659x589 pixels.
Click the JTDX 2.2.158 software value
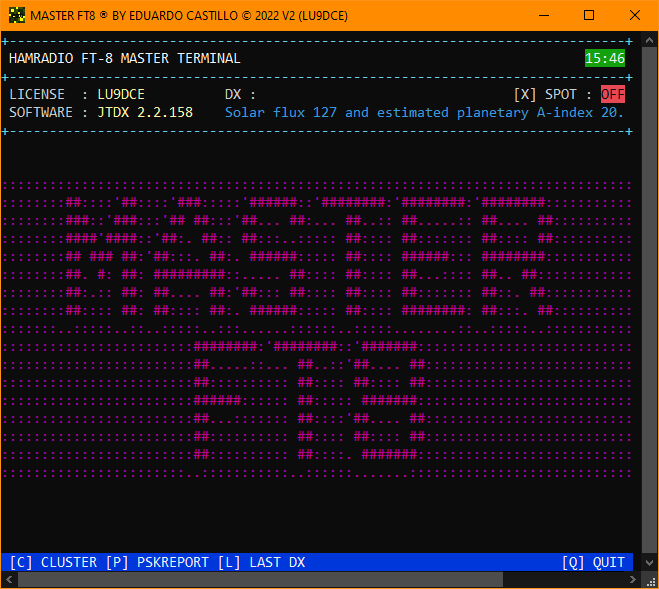(x=145, y=112)
